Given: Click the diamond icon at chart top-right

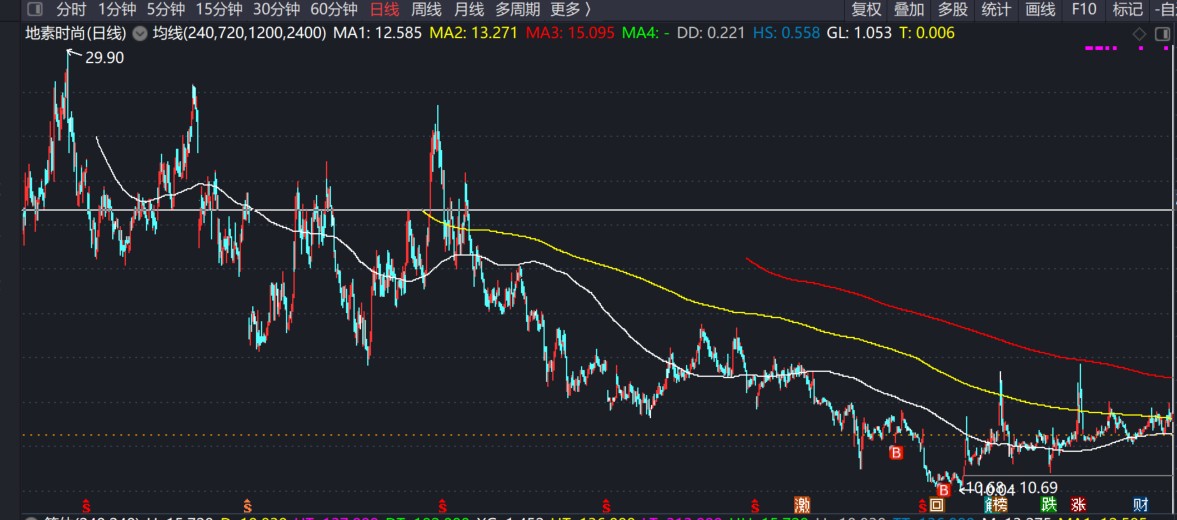Looking at the screenshot, I should (x=1139, y=34).
